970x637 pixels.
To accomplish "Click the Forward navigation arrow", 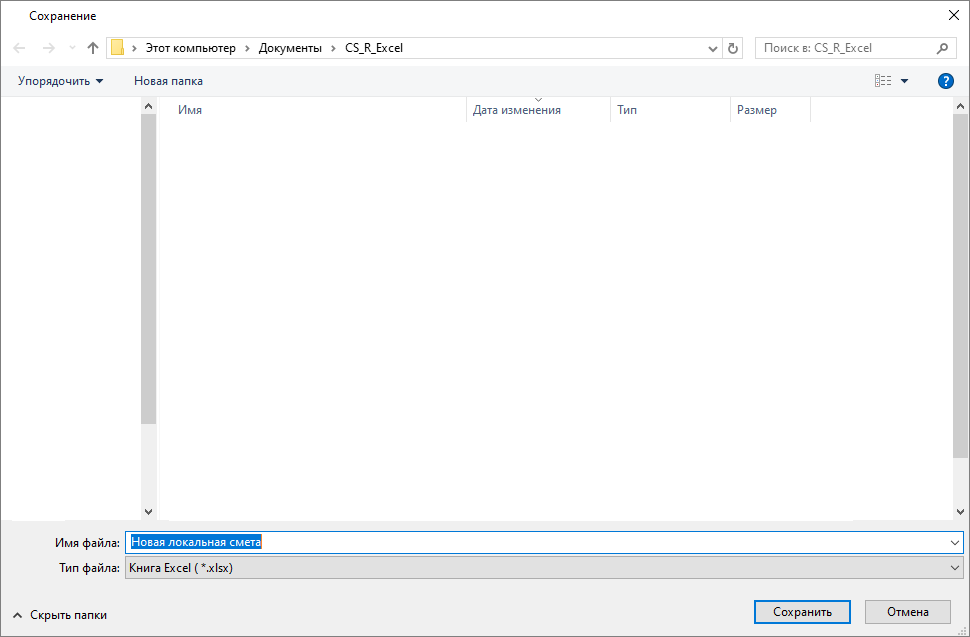I will [x=48, y=48].
